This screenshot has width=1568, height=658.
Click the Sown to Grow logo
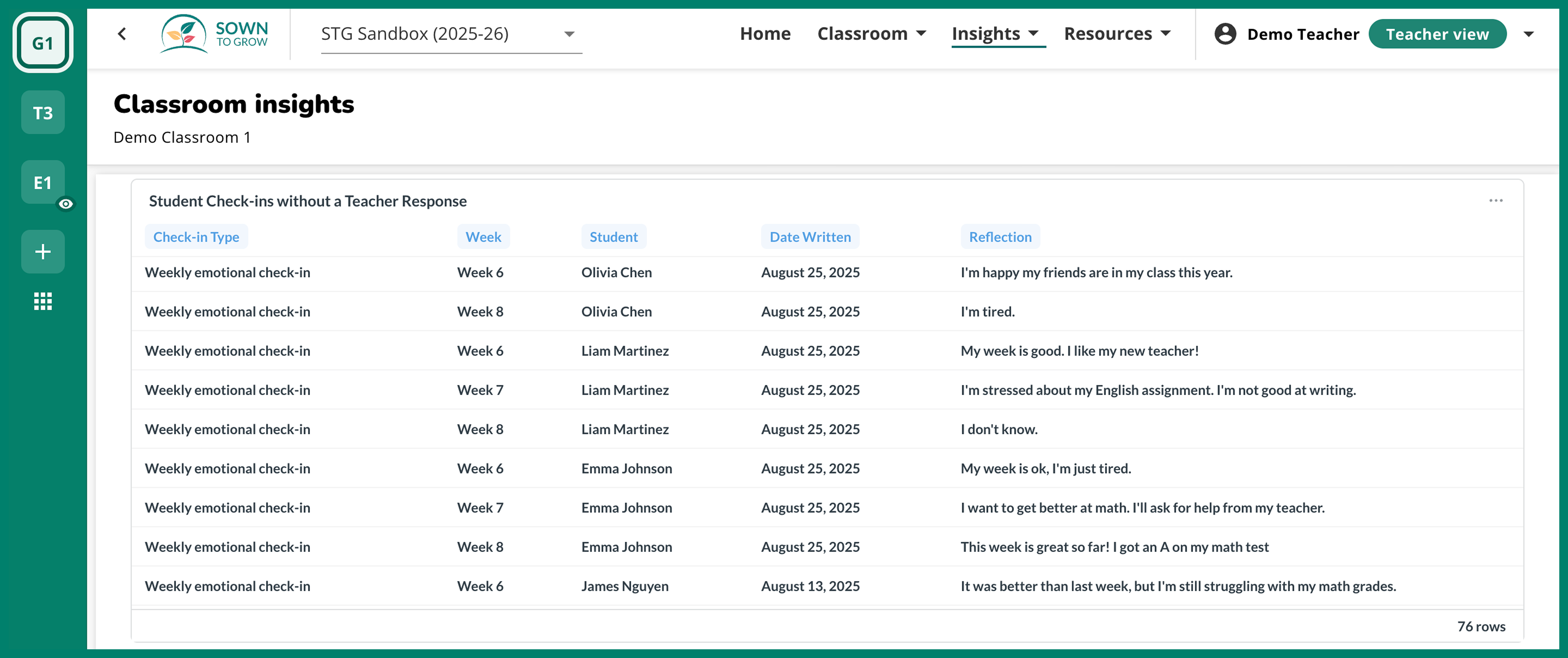coord(214,33)
